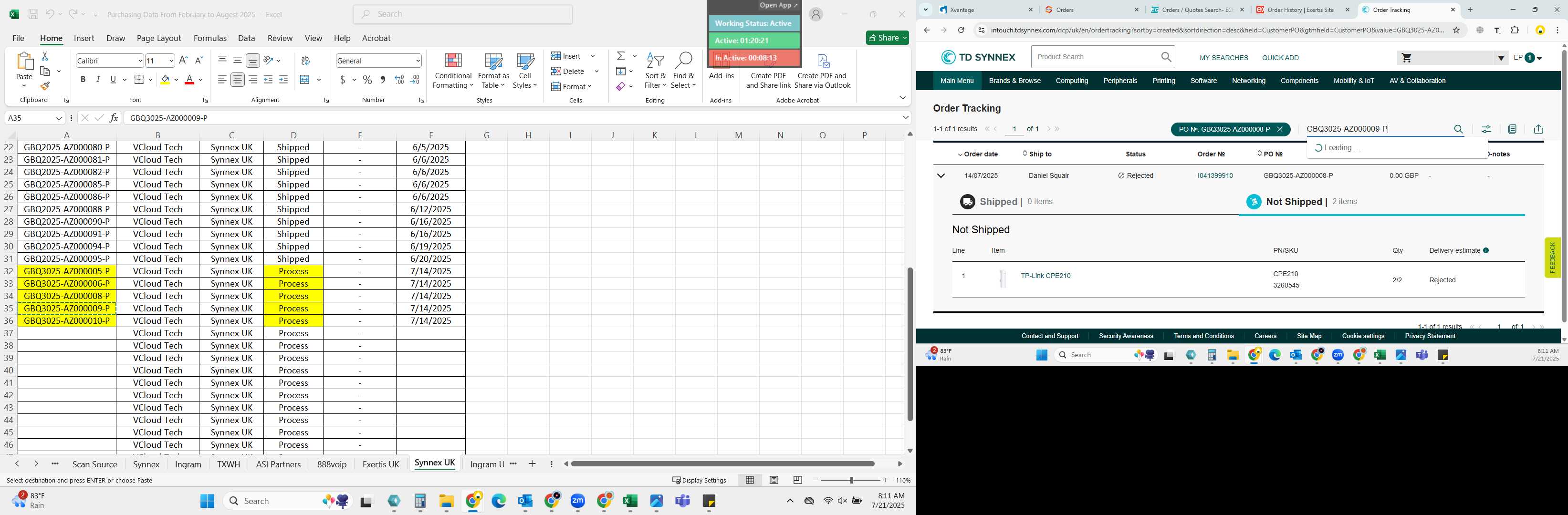This screenshot has height=515, width=1568.
Task: Click Comma Style icon
Action: [x=382, y=80]
